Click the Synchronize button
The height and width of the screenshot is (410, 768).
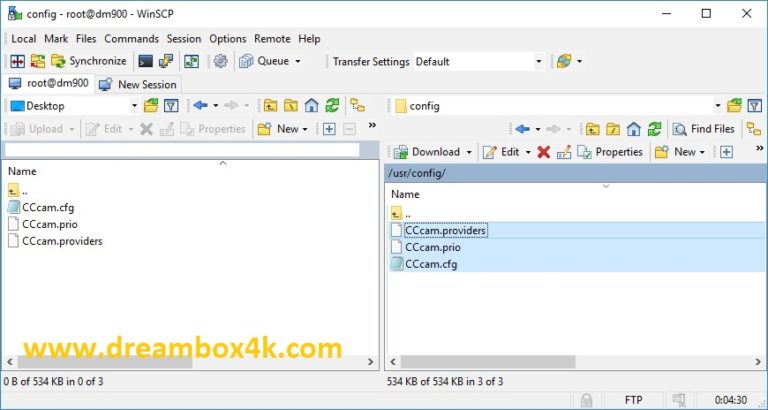89,61
